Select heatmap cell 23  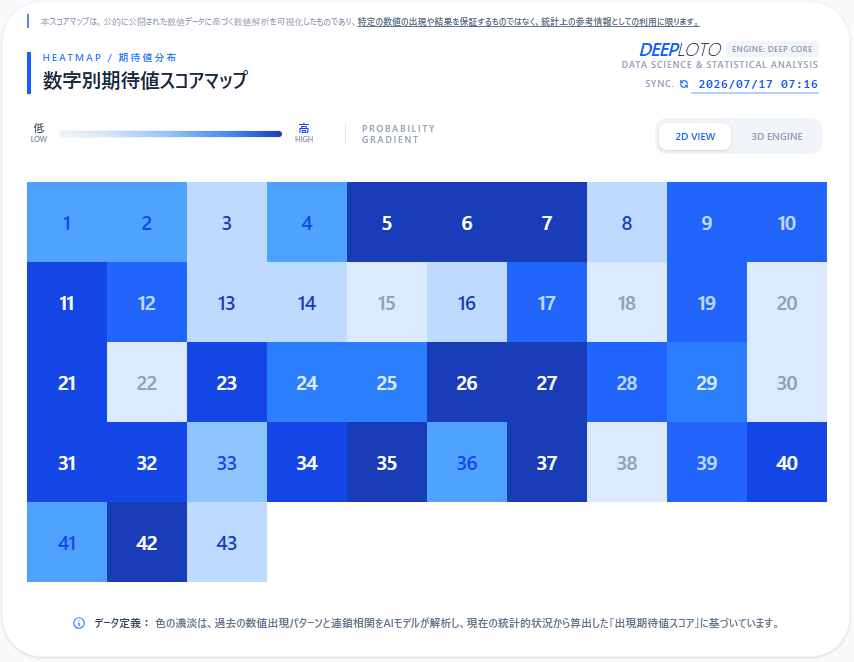tap(227, 382)
